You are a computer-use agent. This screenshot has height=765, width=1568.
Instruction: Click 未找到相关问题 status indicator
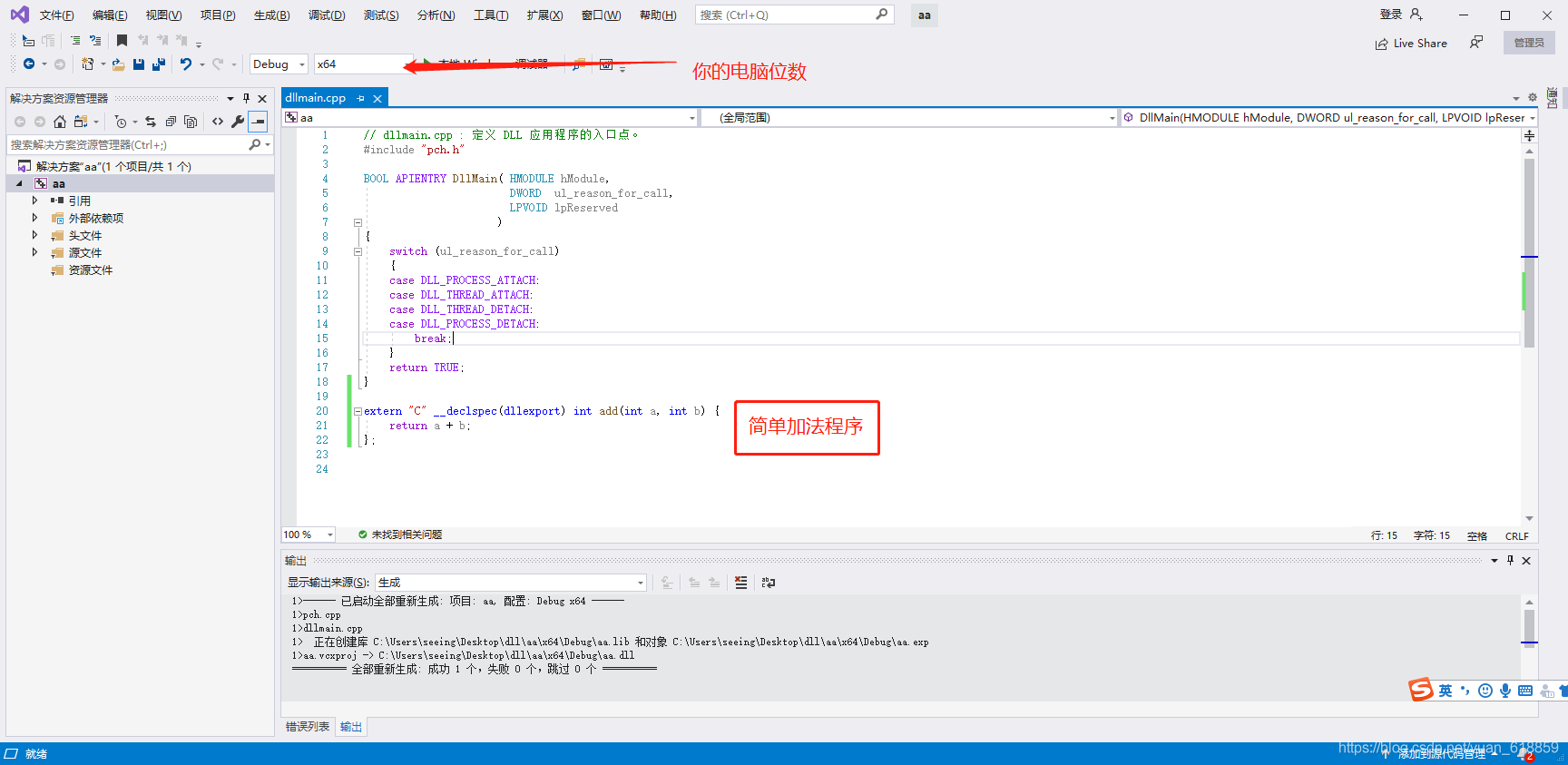click(400, 535)
